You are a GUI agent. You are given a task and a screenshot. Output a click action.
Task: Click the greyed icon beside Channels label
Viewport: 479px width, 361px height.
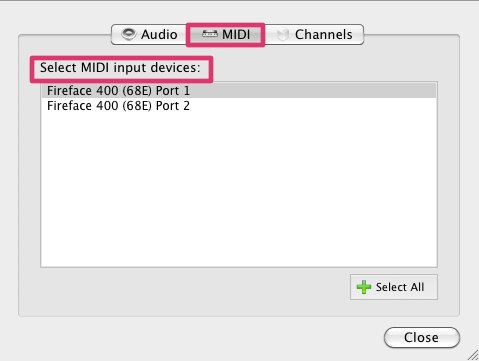[283, 34]
